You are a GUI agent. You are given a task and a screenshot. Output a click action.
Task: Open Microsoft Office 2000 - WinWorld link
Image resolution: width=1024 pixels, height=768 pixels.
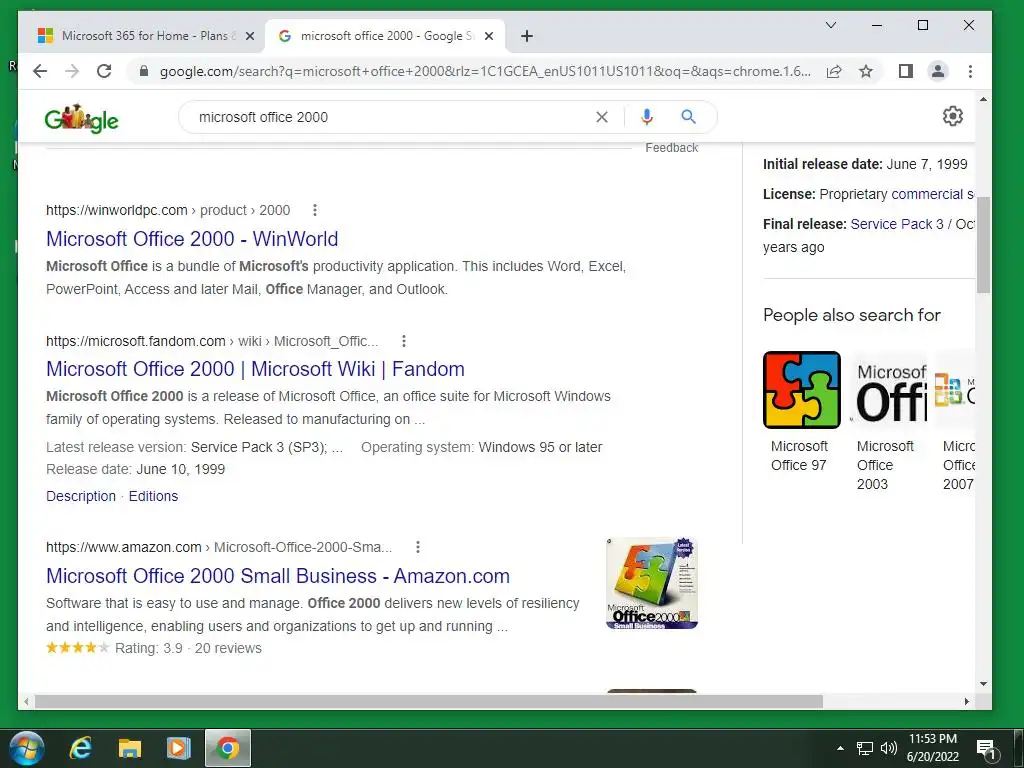point(192,239)
